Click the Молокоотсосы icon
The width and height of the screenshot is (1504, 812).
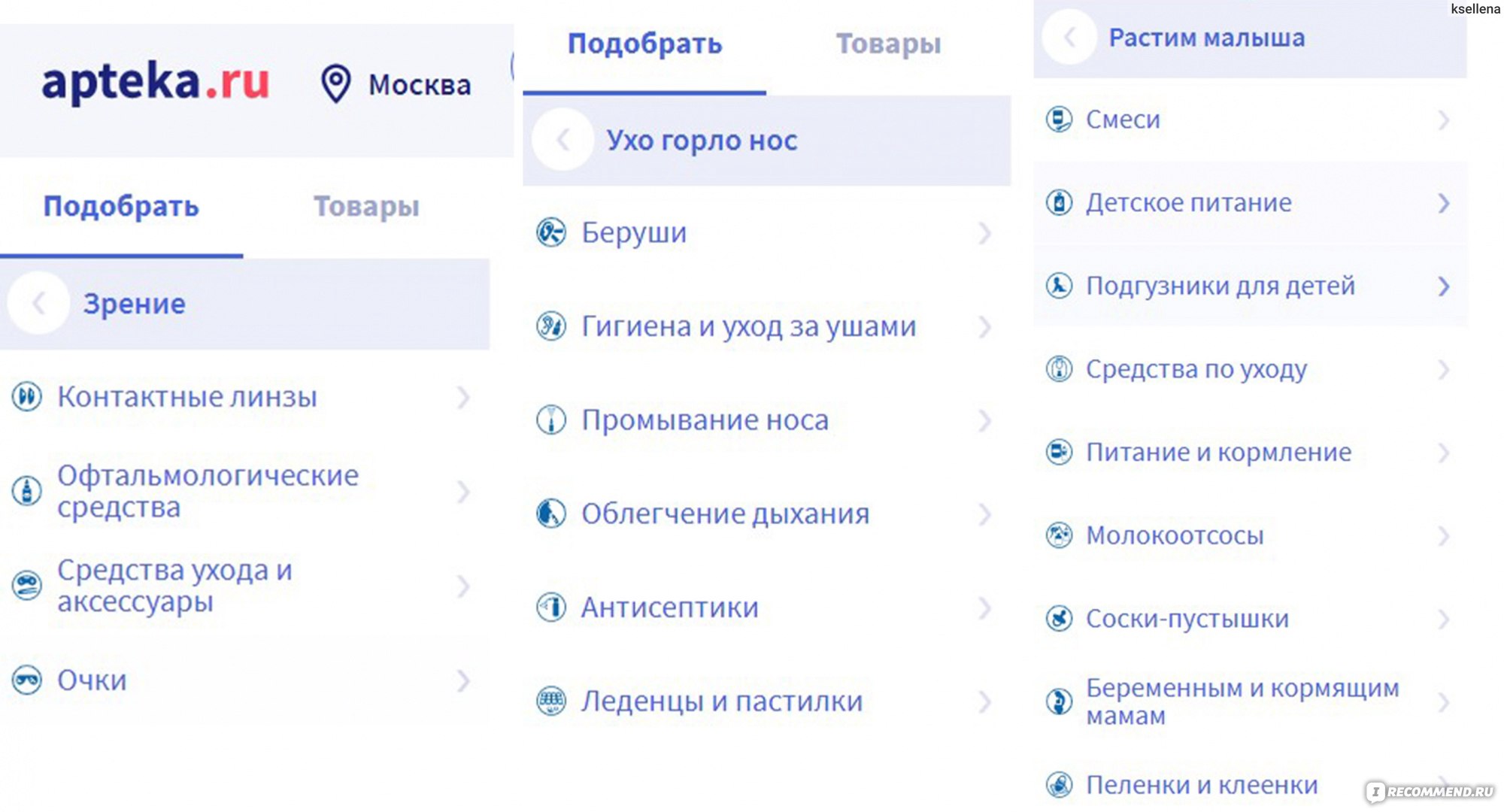tap(1060, 535)
